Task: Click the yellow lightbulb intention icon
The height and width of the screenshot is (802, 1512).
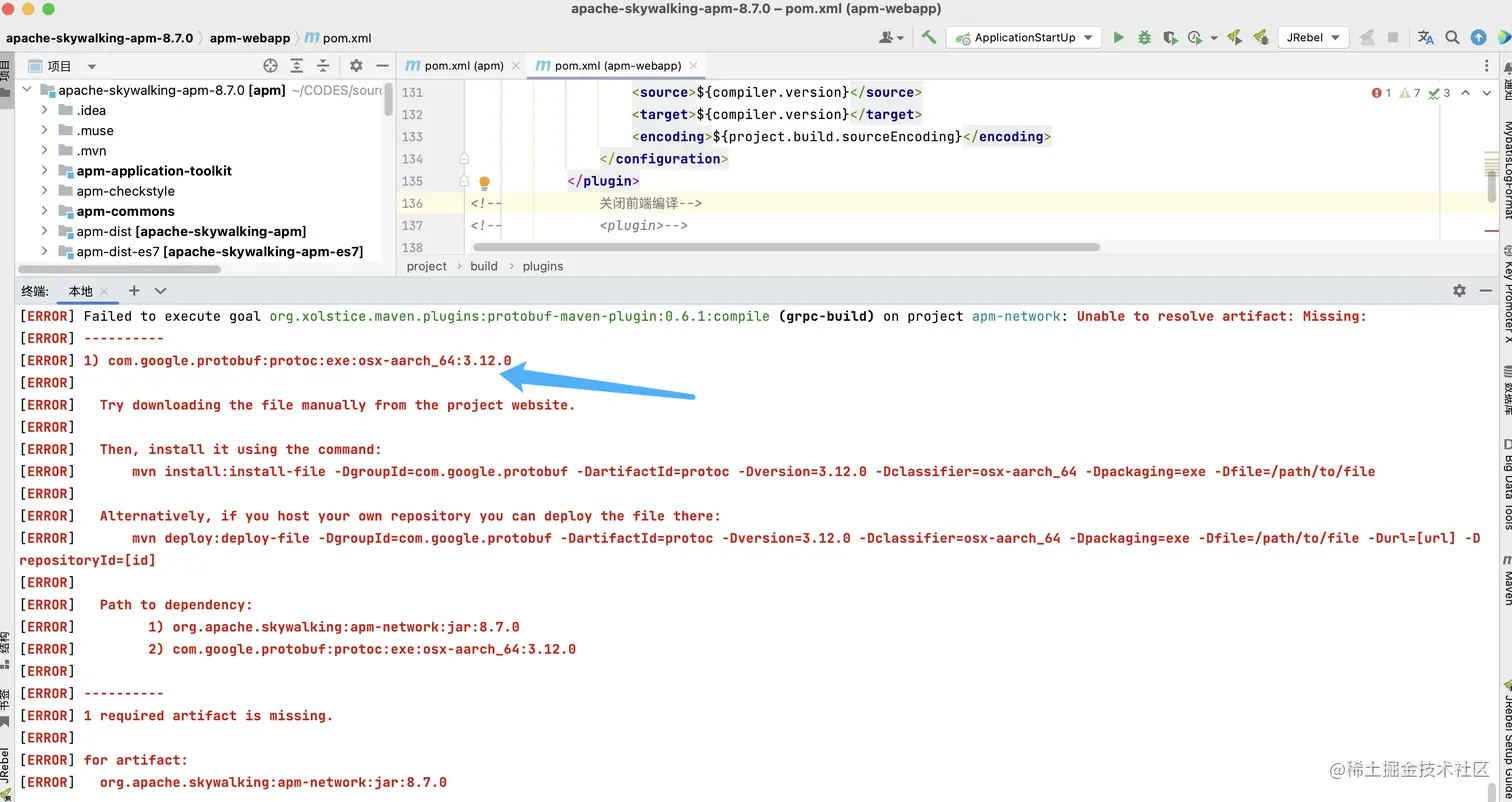Action: [x=484, y=183]
